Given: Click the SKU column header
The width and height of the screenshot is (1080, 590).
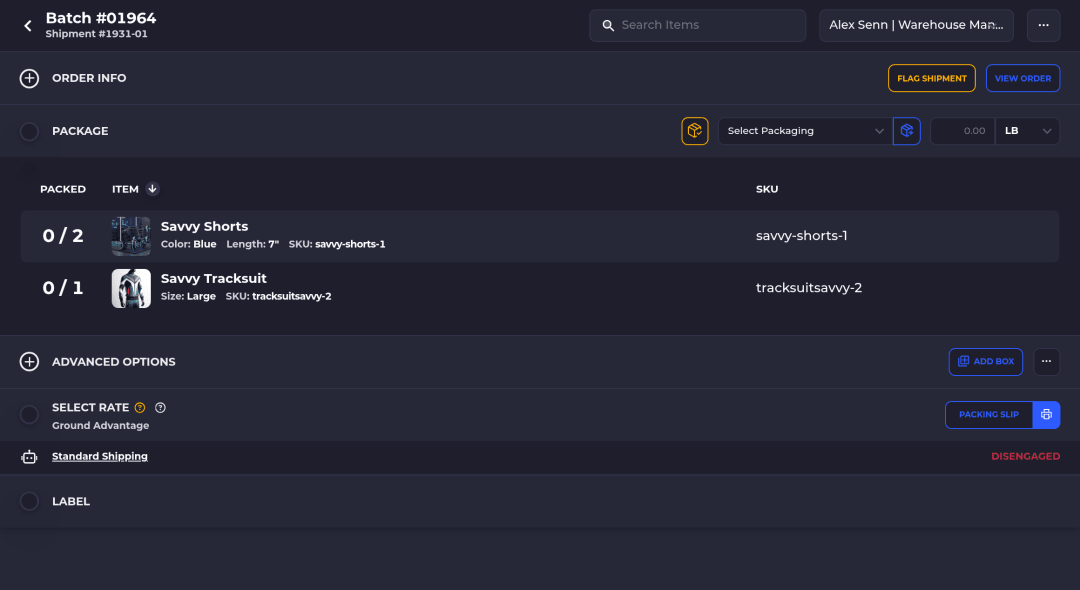Looking at the screenshot, I should 767,189.
